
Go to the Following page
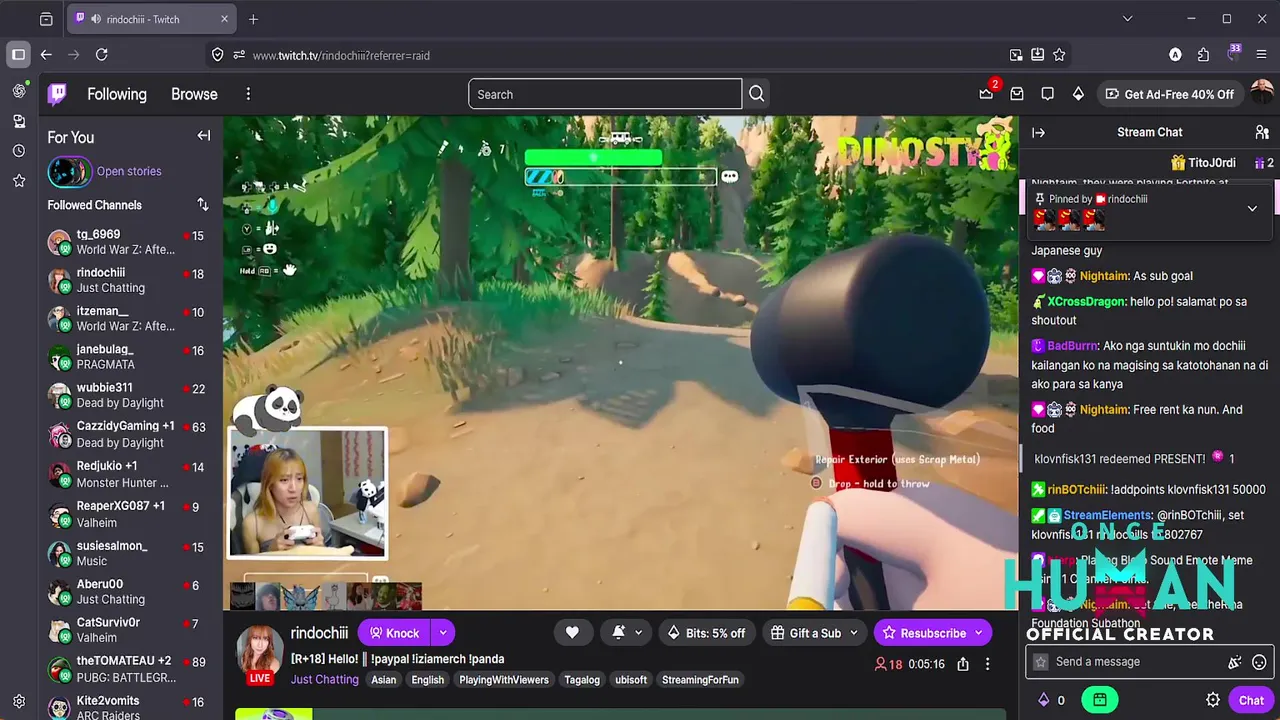point(117,94)
